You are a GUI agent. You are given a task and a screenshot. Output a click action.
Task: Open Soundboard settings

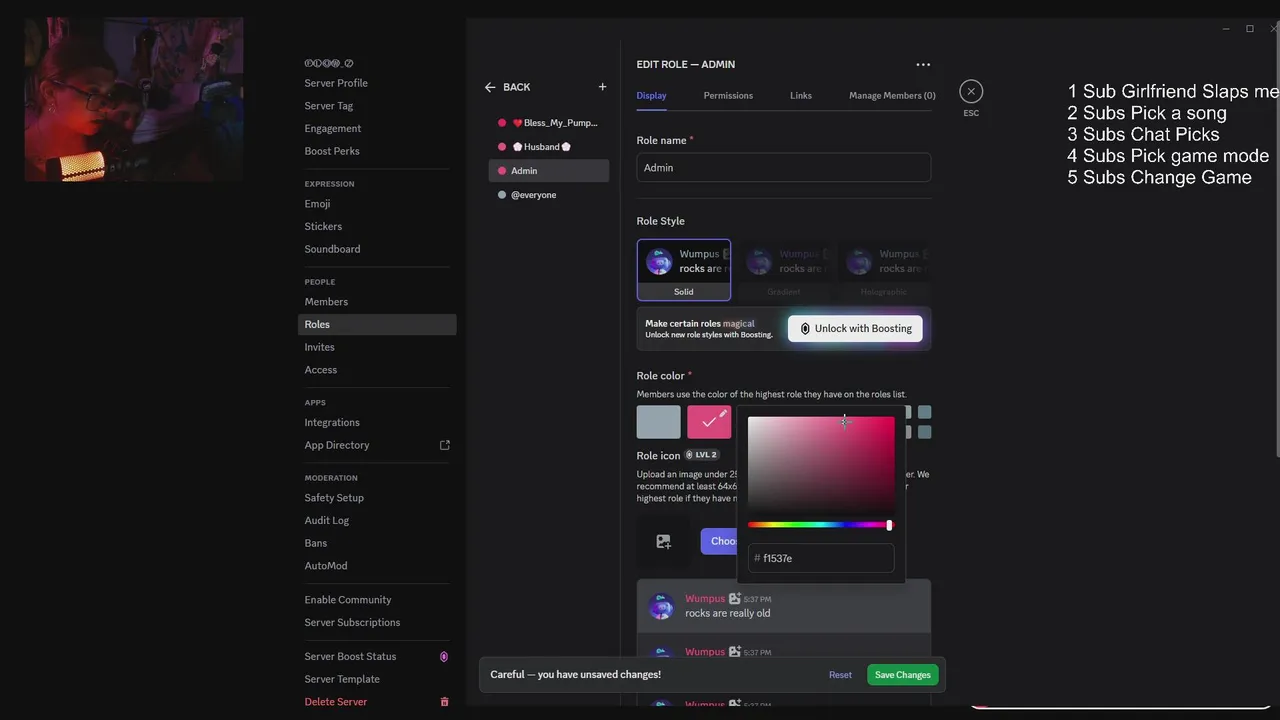click(x=332, y=249)
